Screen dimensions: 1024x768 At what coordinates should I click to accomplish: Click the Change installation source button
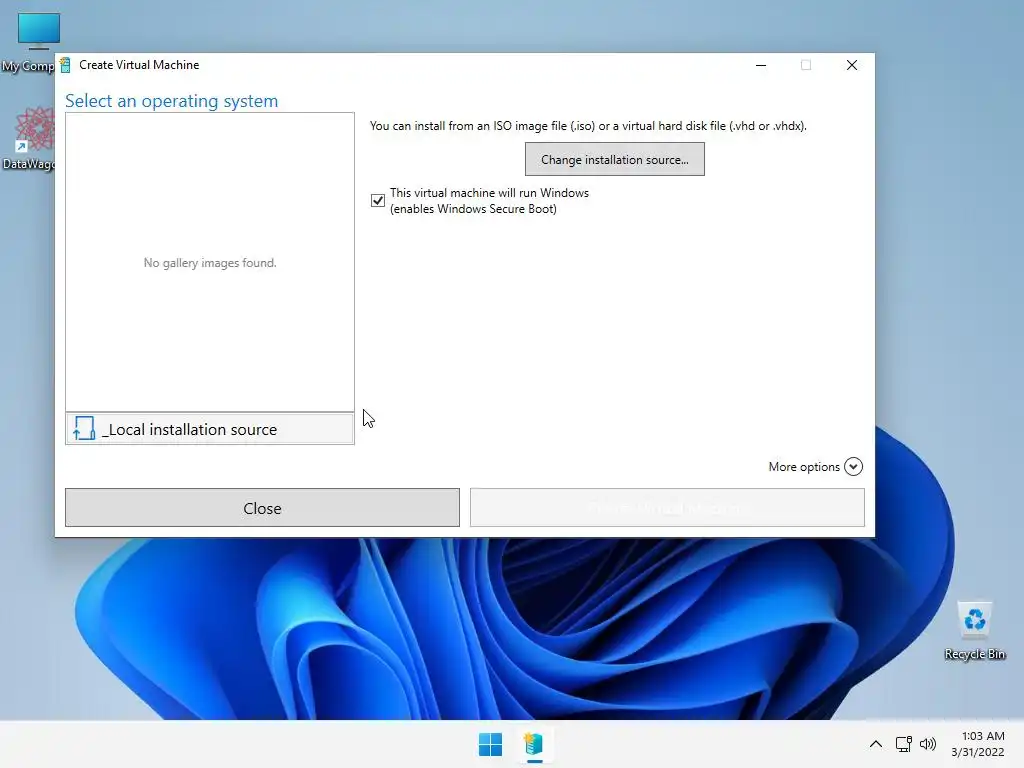click(615, 159)
